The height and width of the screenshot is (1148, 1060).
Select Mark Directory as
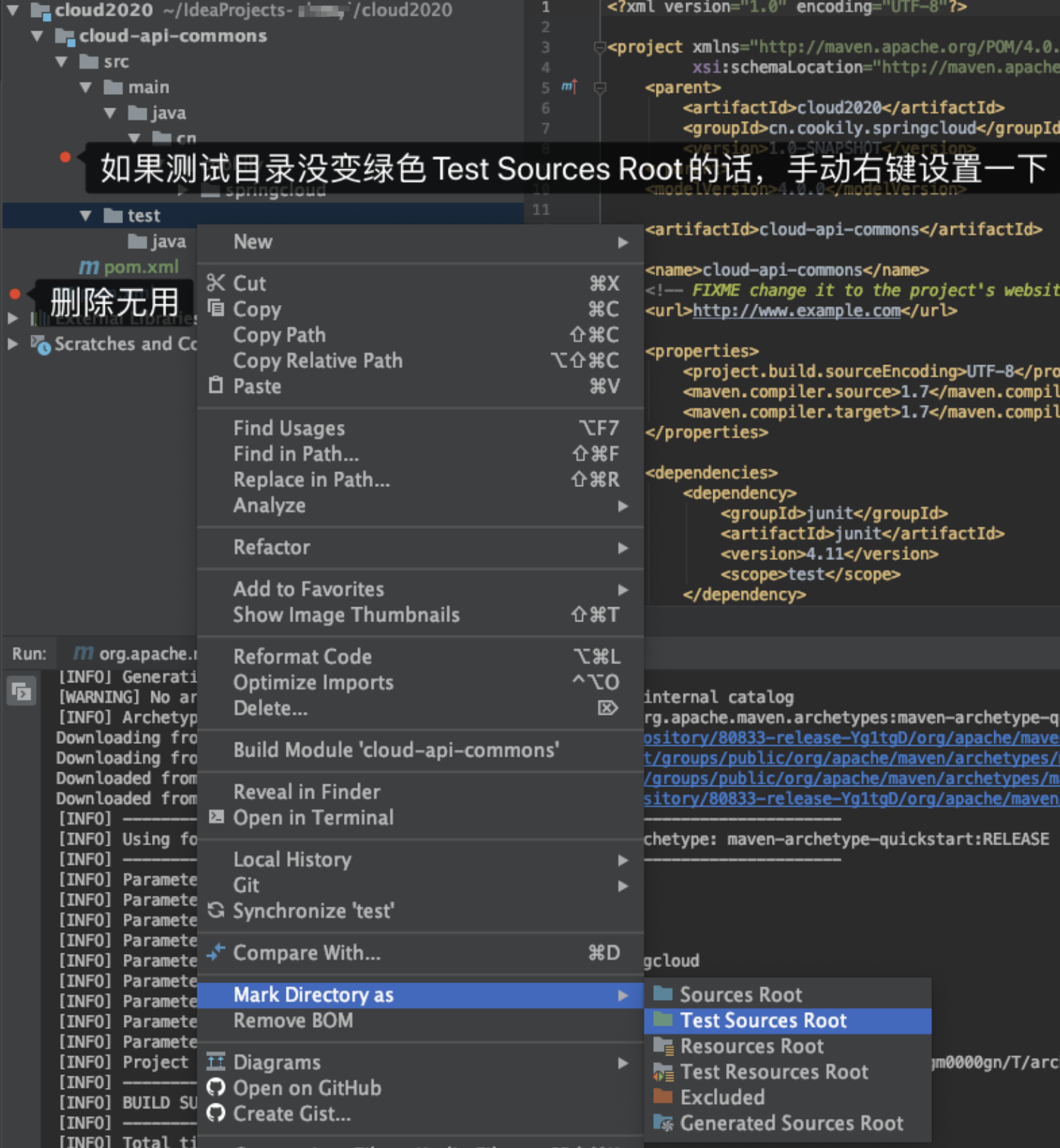tap(420, 994)
